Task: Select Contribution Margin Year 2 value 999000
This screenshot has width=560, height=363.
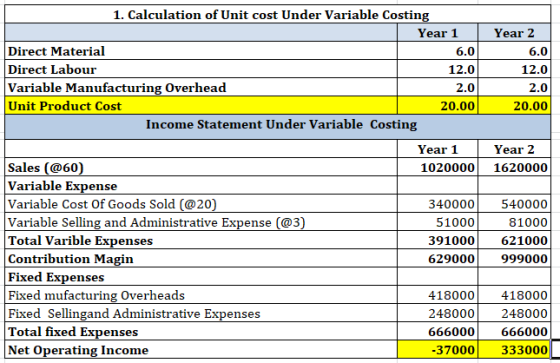Action: 514,258
